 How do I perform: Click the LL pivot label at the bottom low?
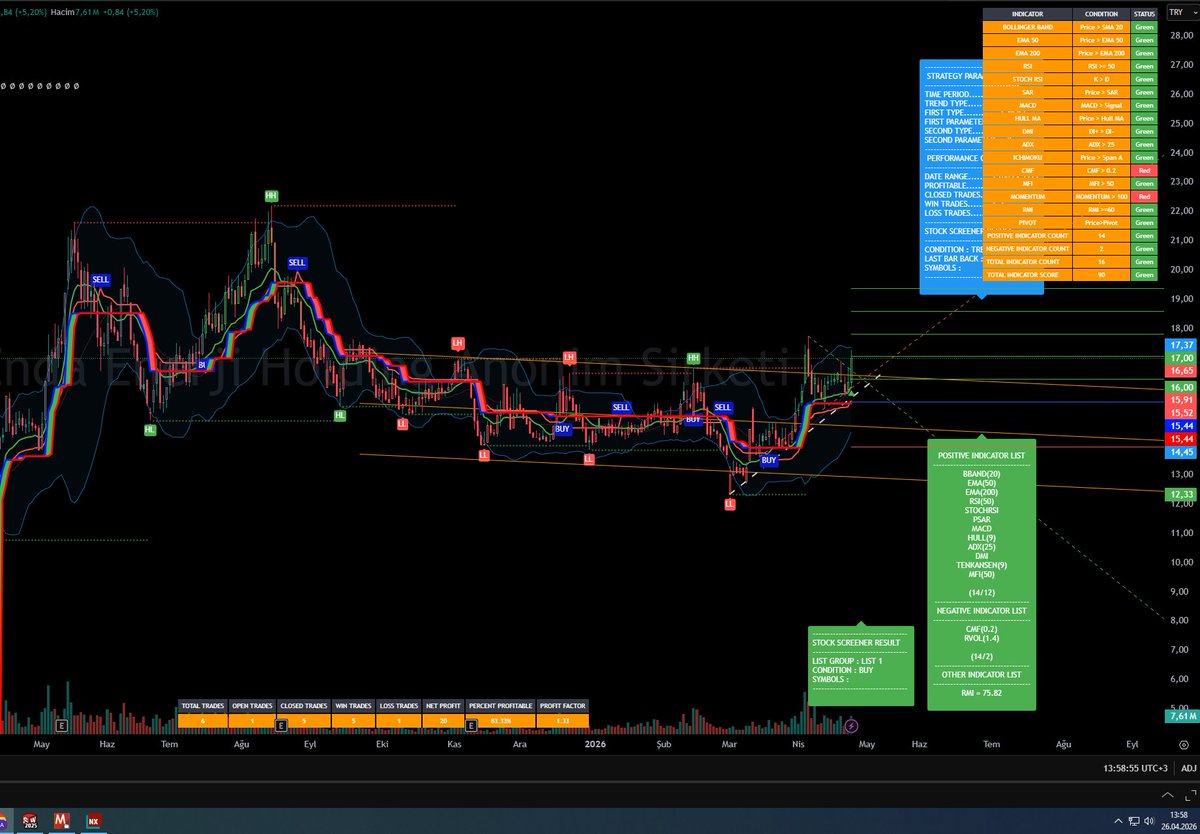(729, 504)
